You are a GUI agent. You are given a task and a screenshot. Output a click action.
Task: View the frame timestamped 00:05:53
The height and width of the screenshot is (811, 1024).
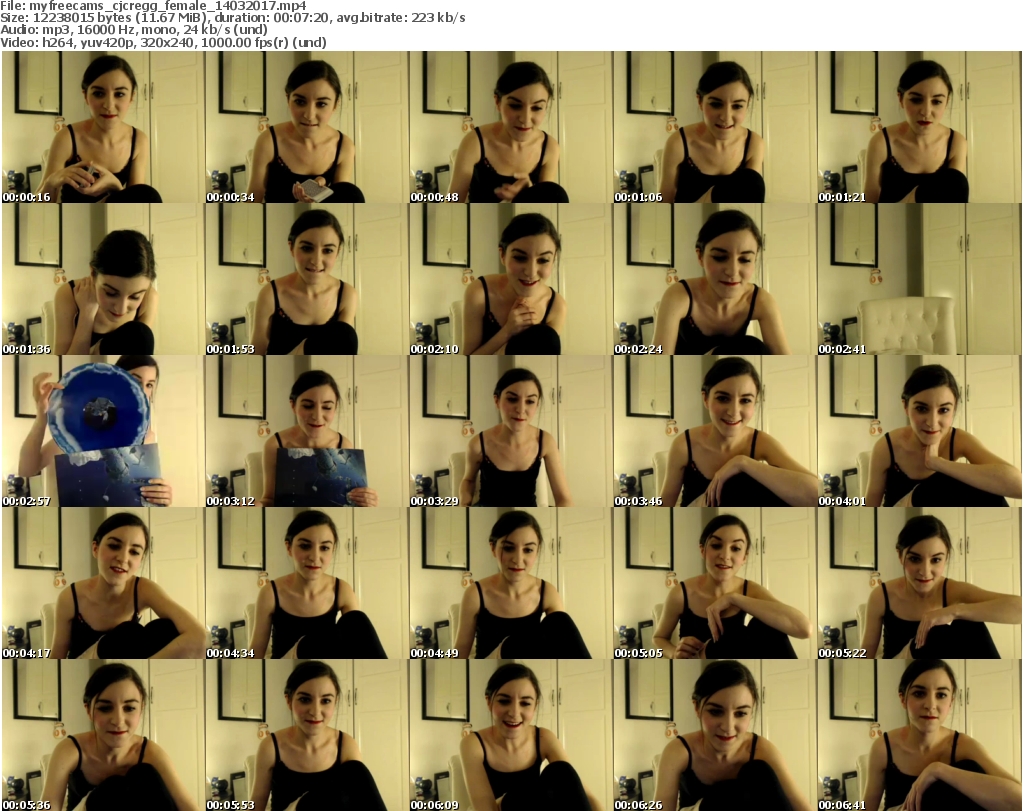click(x=307, y=735)
